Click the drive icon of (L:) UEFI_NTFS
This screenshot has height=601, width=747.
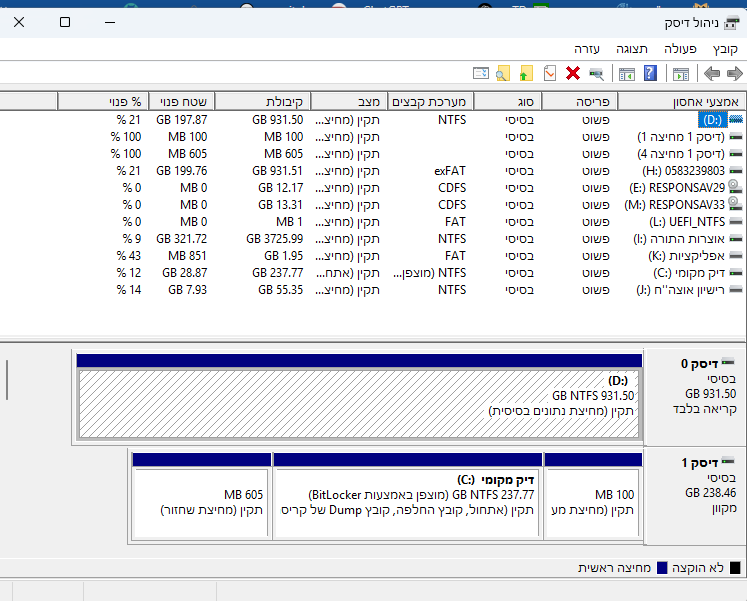(736, 221)
